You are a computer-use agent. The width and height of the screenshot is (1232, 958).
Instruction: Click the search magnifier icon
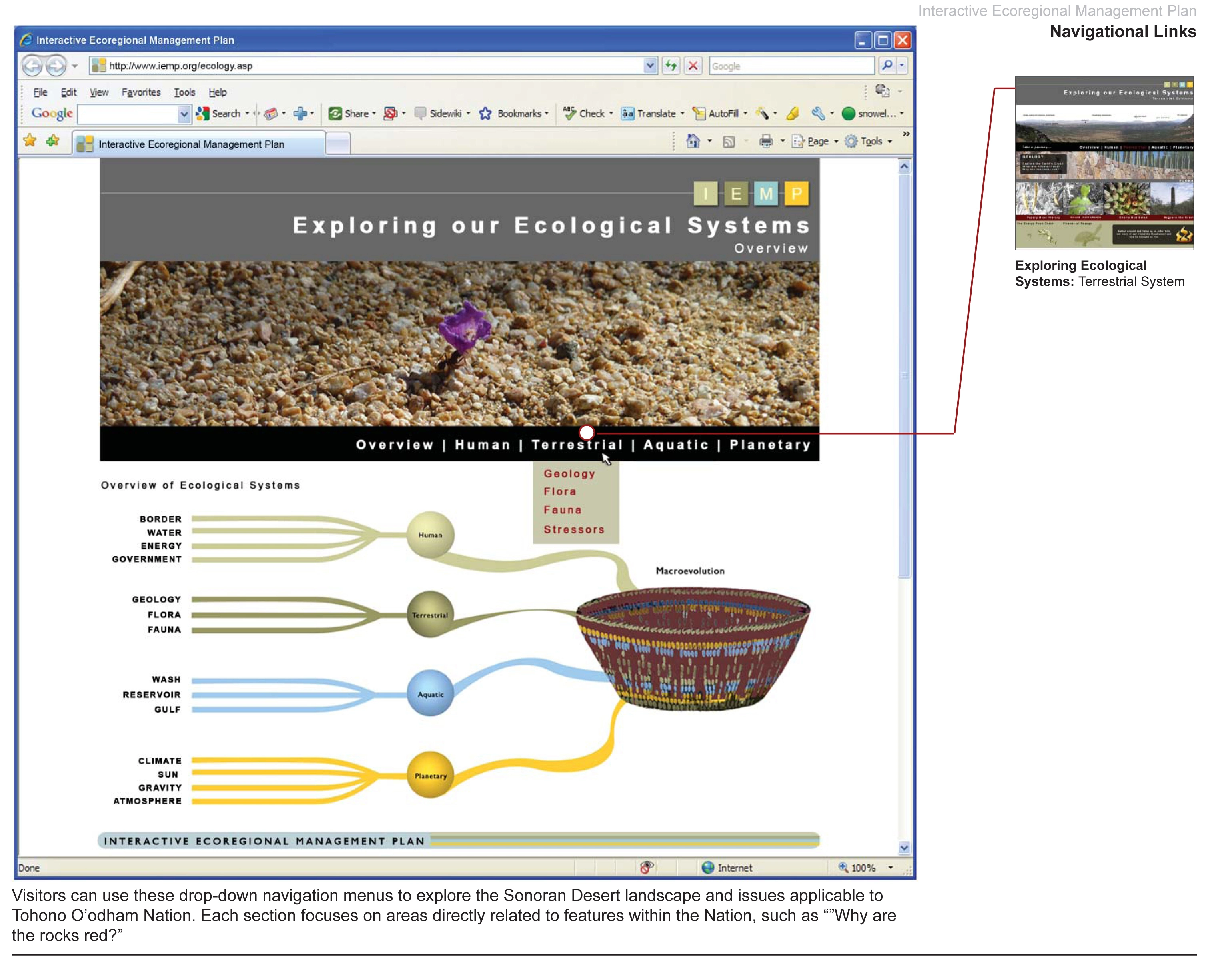(x=887, y=66)
